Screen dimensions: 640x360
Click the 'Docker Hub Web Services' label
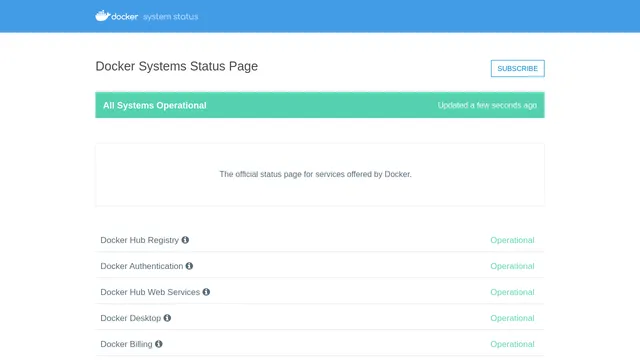tap(150, 292)
